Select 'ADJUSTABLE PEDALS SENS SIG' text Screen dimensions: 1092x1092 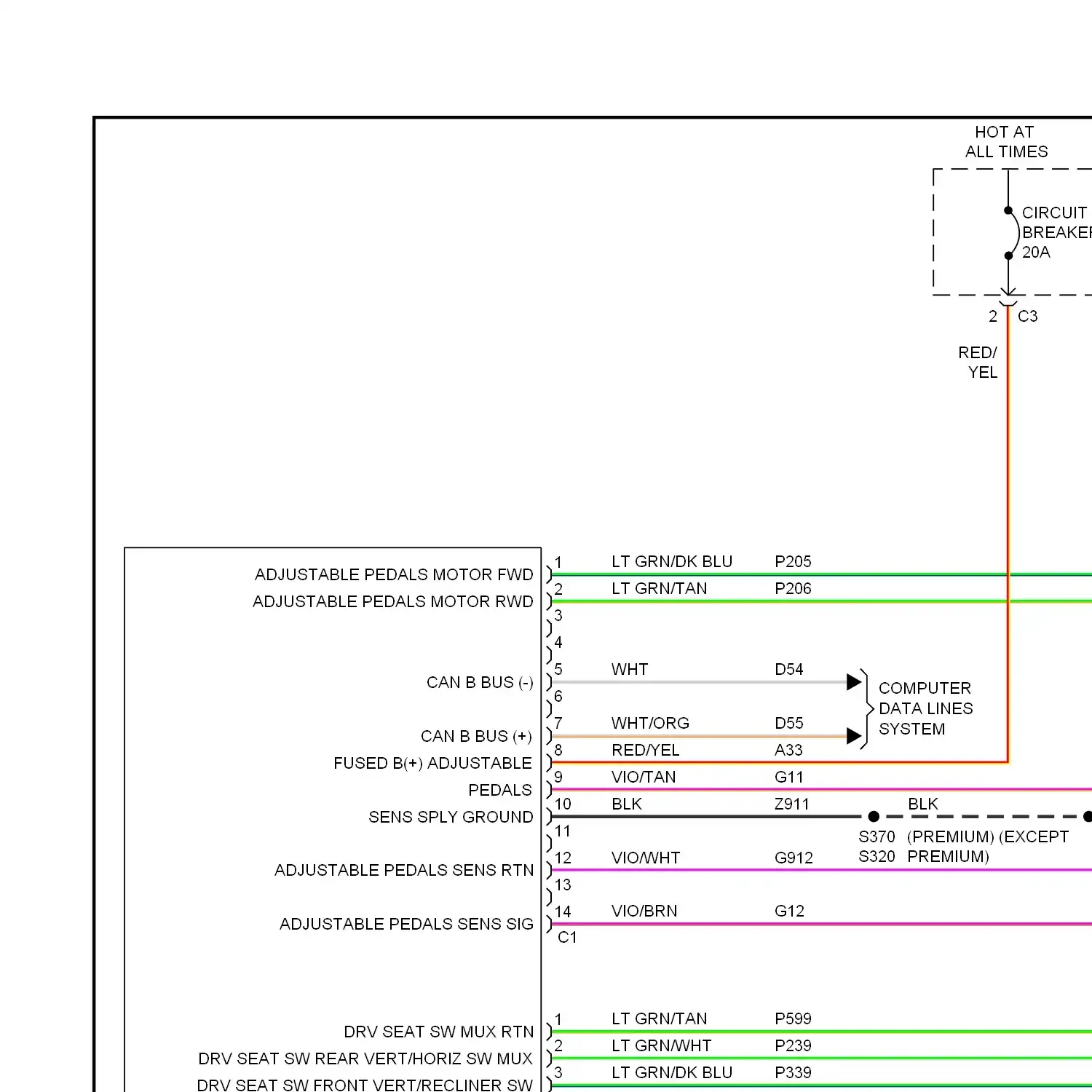point(406,924)
